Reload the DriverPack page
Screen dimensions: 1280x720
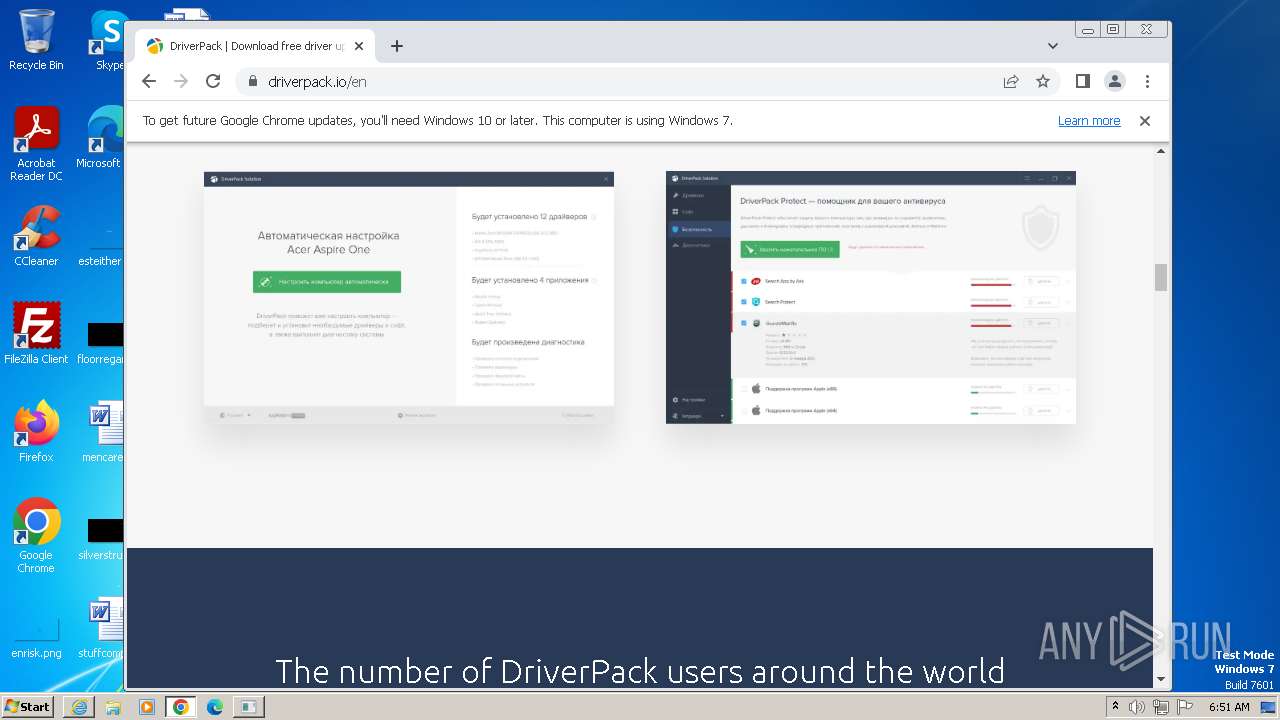[x=213, y=82]
